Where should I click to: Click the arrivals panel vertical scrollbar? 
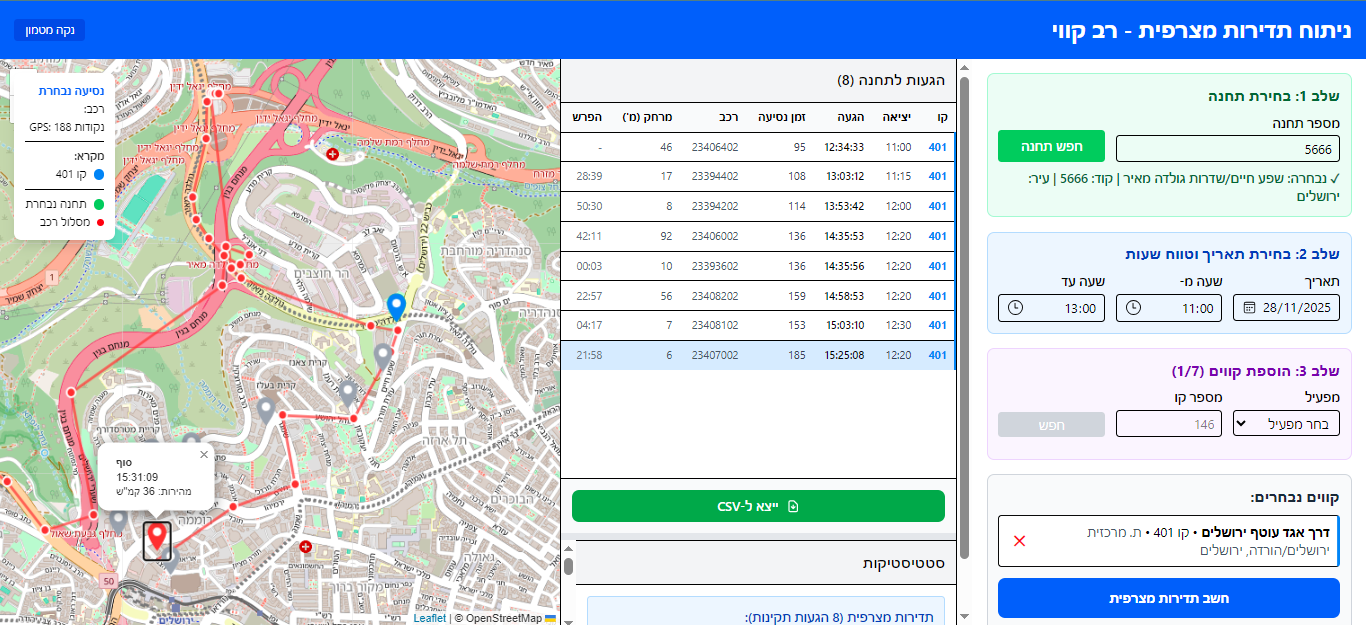pos(964,300)
